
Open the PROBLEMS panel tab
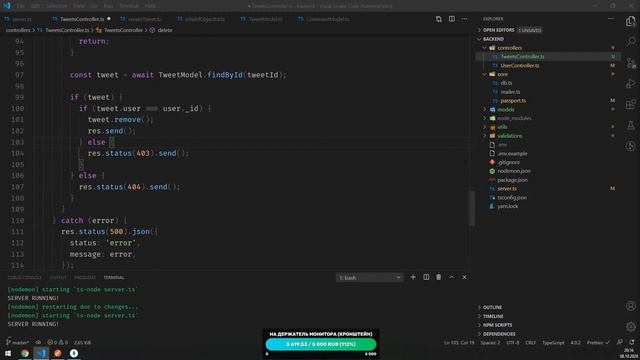tap(84, 278)
